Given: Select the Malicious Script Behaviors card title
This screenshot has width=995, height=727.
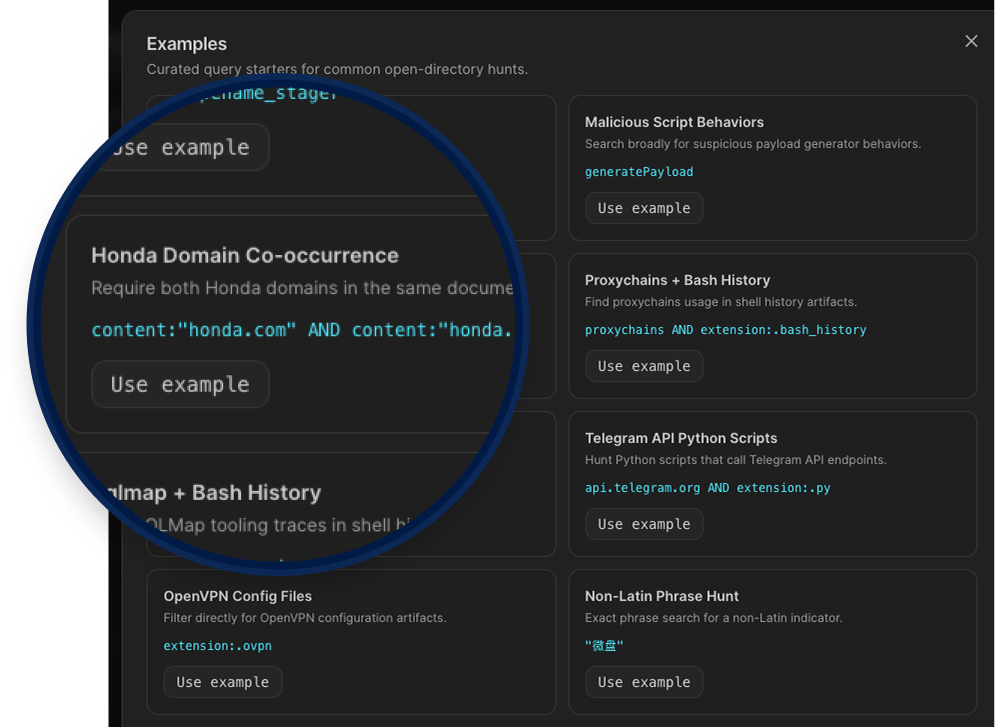Looking at the screenshot, I should [x=674, y=122].
